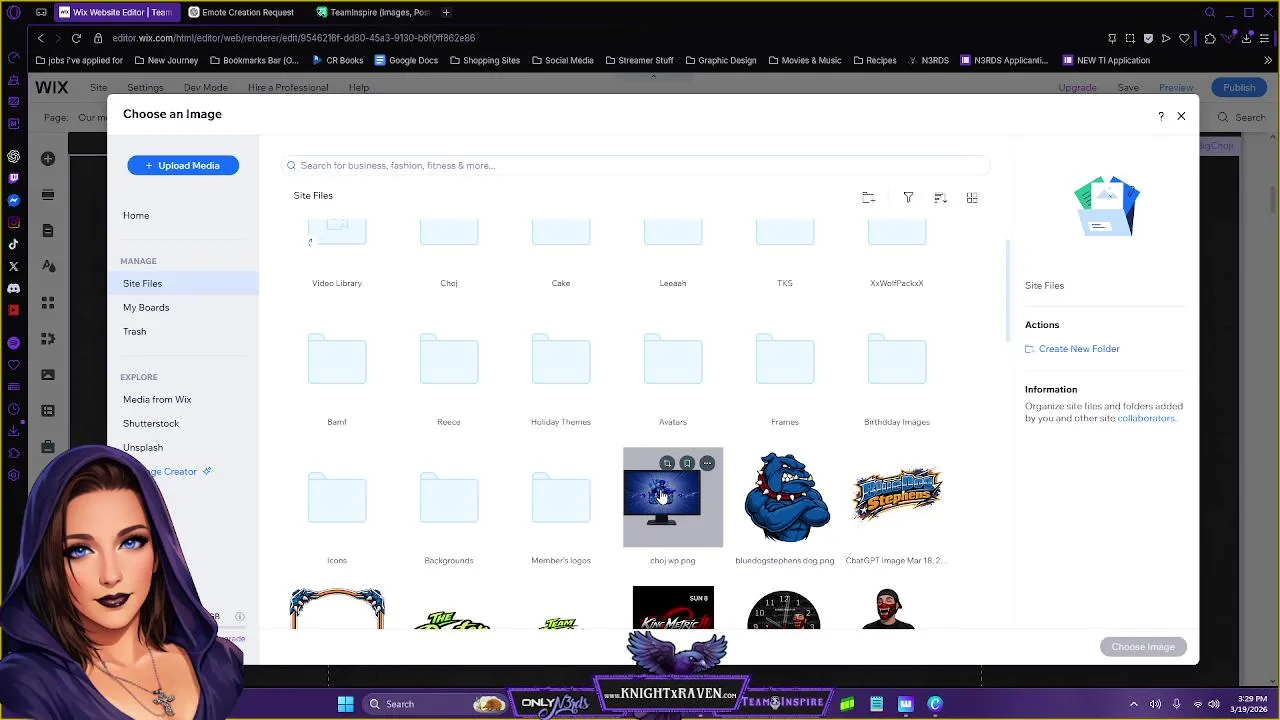This screenshot has height=720, width=1280.
Task: Open the Graphic Design bookmarks folder
Action: 720,60
